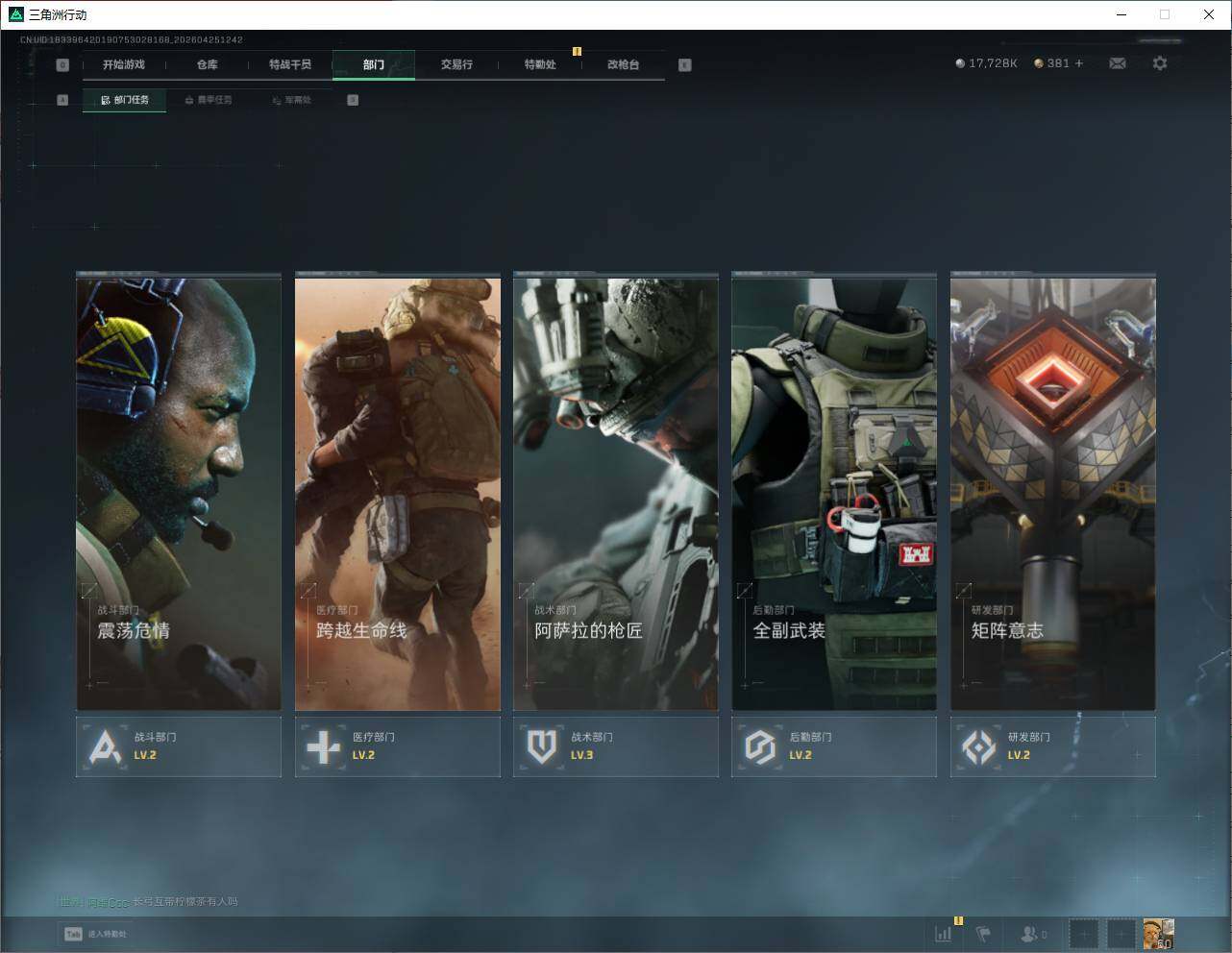The image size is (1232, 953).
Task: Click the second empty squad slot plus
Action: coord(1121,934)
